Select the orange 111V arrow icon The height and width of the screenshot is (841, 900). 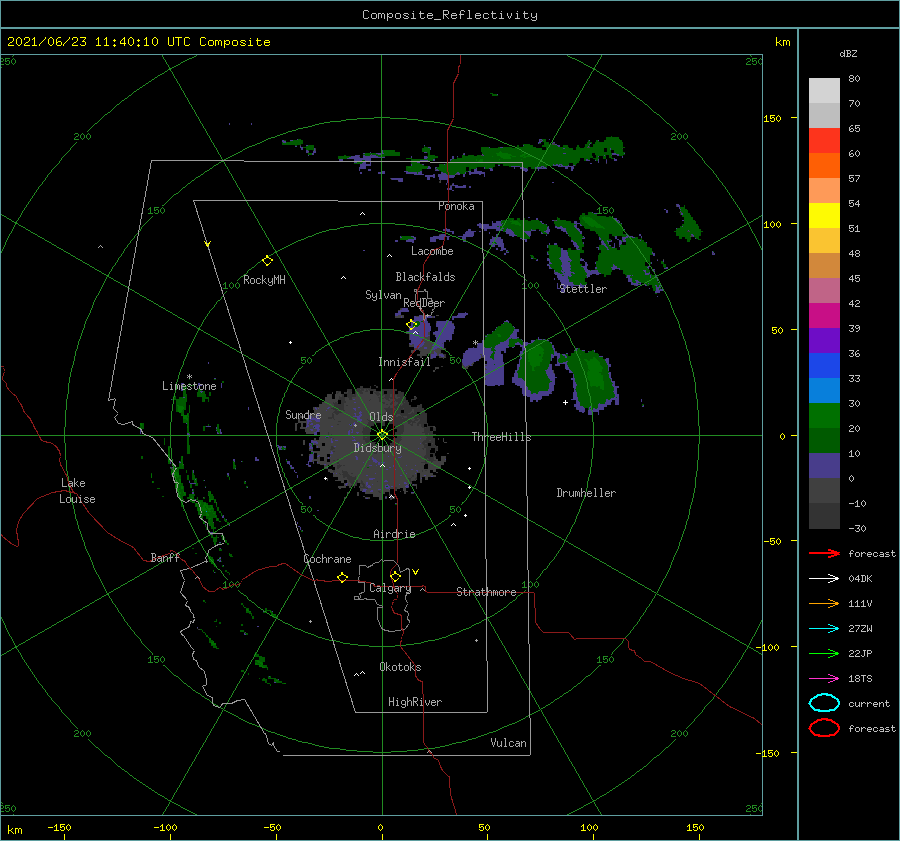(824, 603)
